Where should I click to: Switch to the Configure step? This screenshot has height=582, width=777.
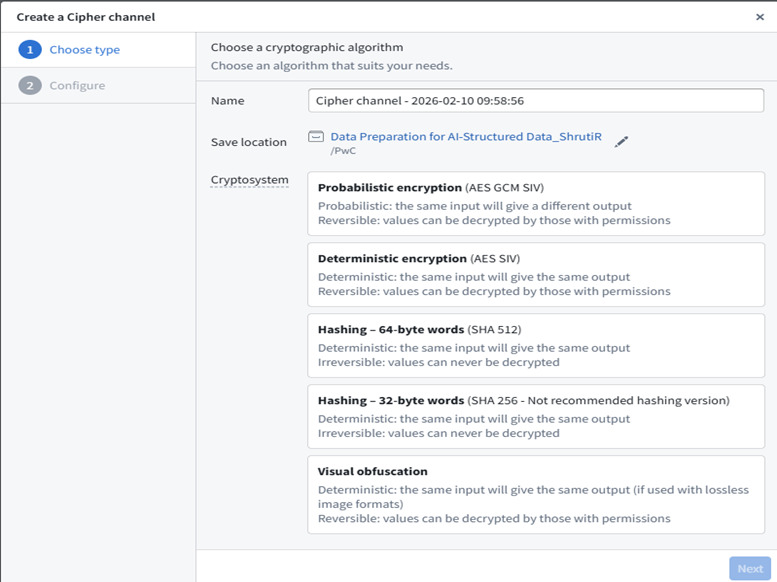(77, 86)
